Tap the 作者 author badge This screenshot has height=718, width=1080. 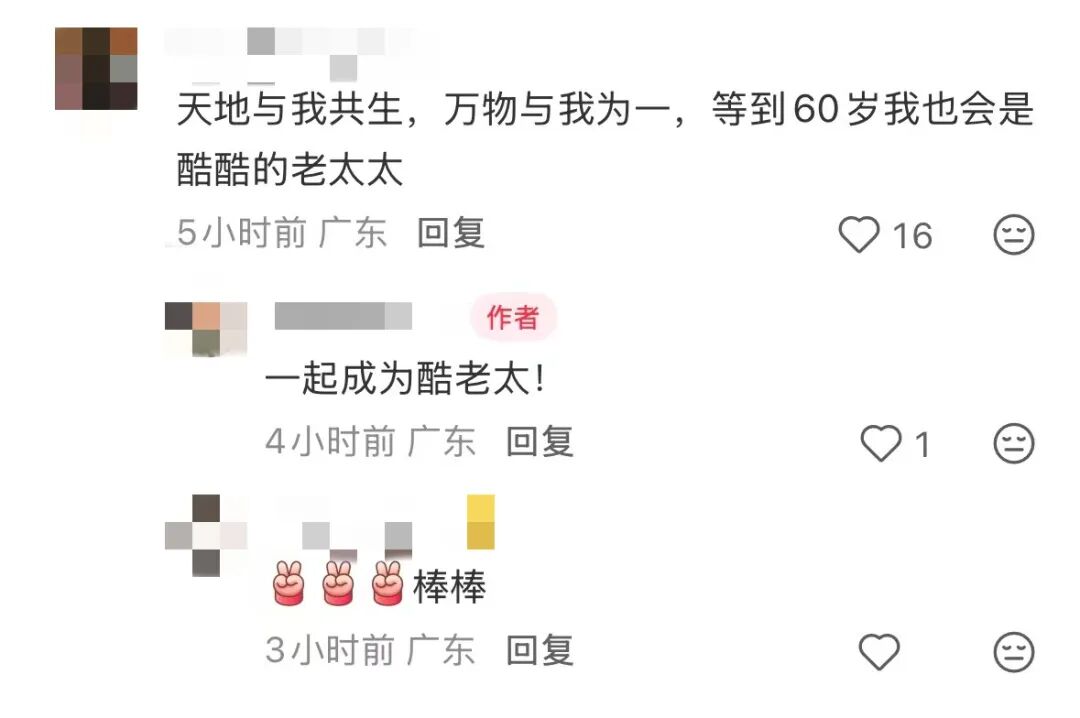click(513, 317)
